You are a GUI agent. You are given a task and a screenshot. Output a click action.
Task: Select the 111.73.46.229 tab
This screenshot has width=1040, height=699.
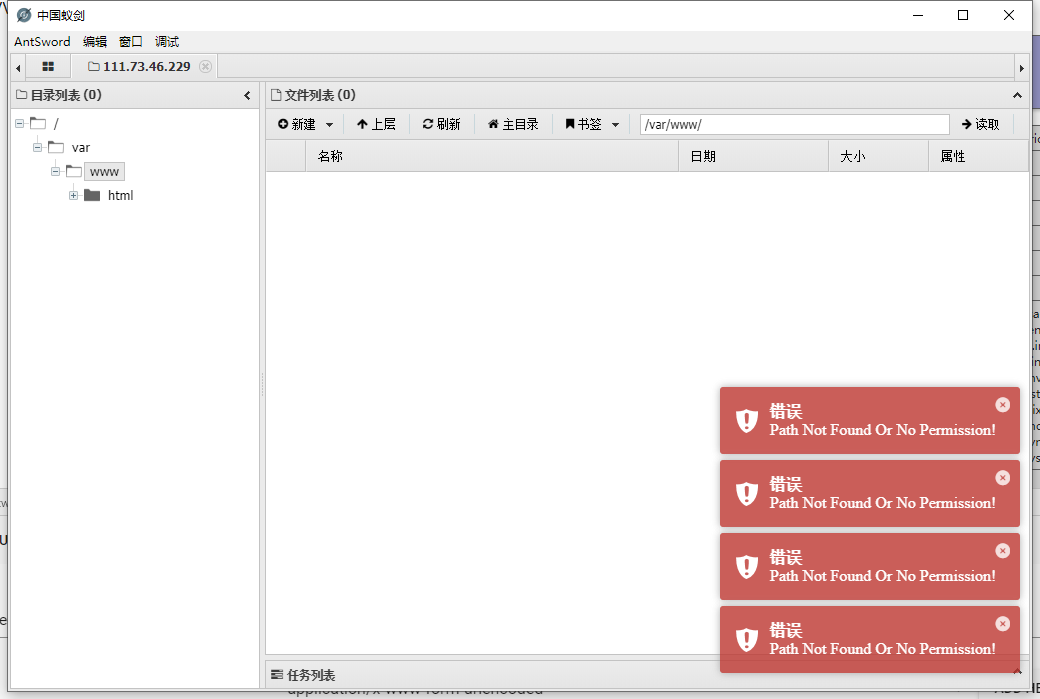(x=140, y=66)
